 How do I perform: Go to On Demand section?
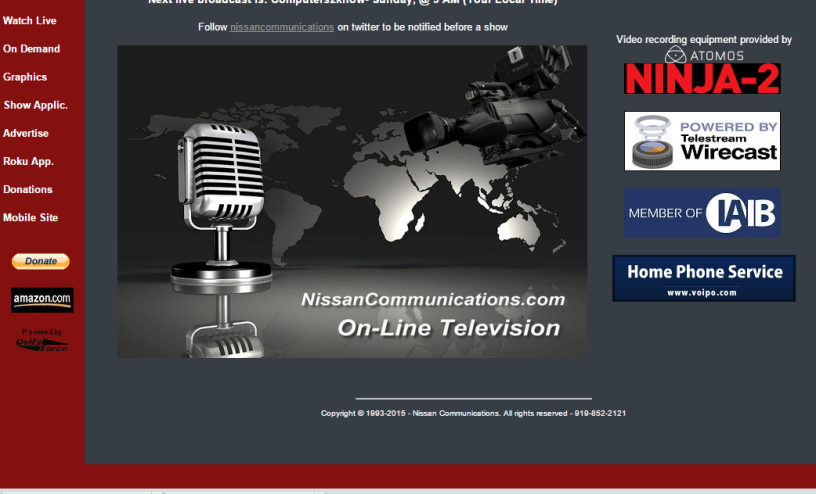coord(32,49)
